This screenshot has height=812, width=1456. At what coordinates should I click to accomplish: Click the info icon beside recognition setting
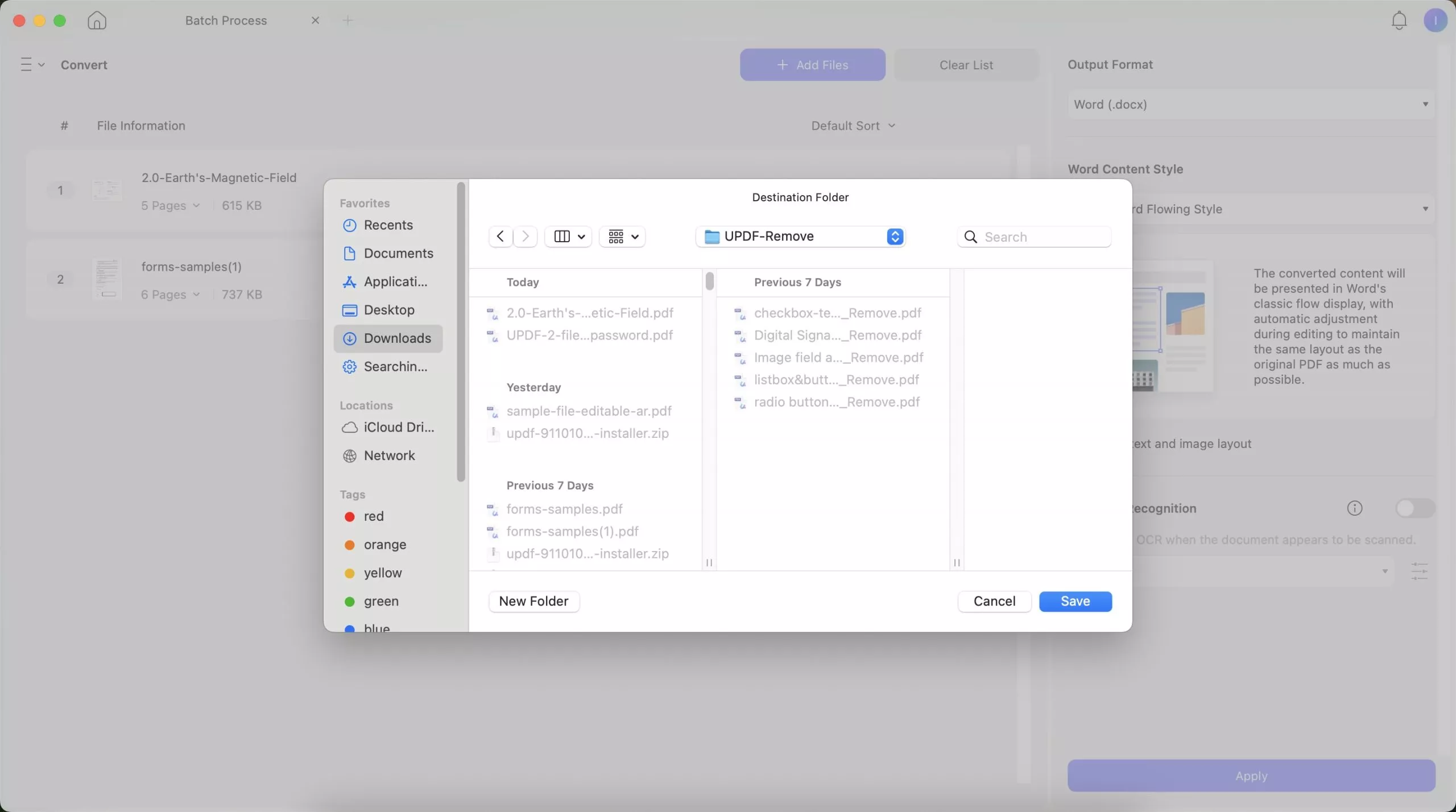[1355, 508]
